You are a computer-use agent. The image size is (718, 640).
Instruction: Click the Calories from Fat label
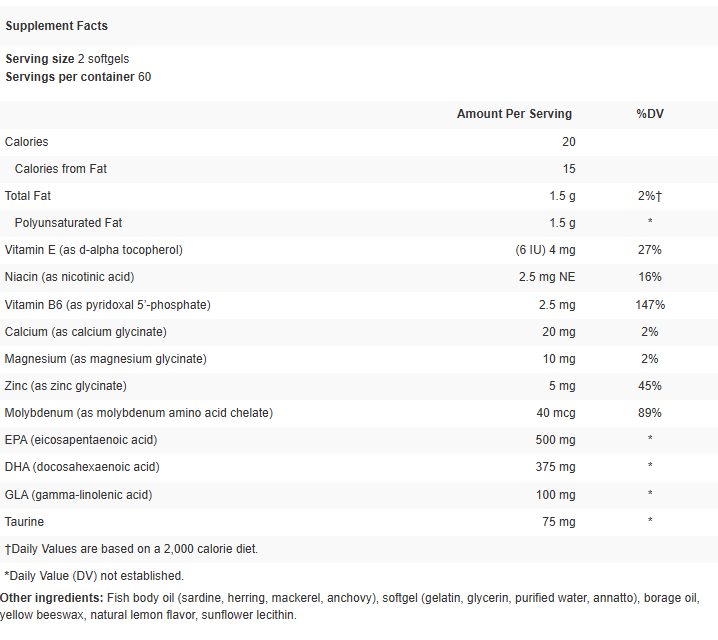pos(61,169)
